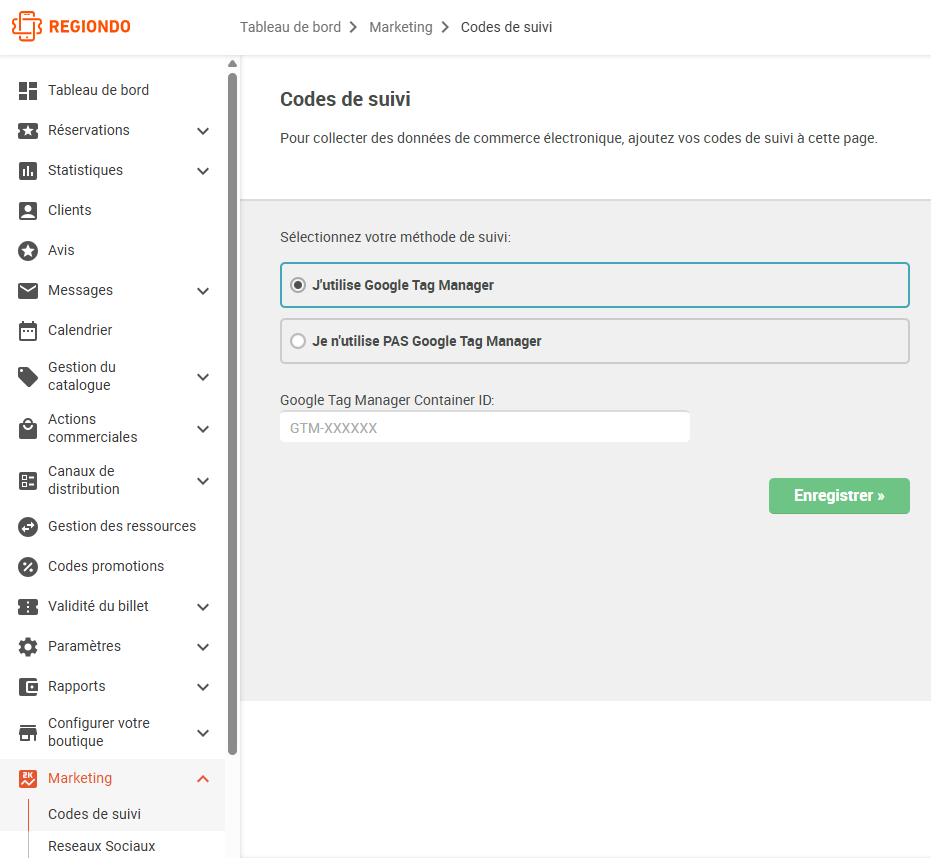Go to Tableau de bord breadcrumb
The width and height of the screenshot is (931, 858).
coord(290,27)
